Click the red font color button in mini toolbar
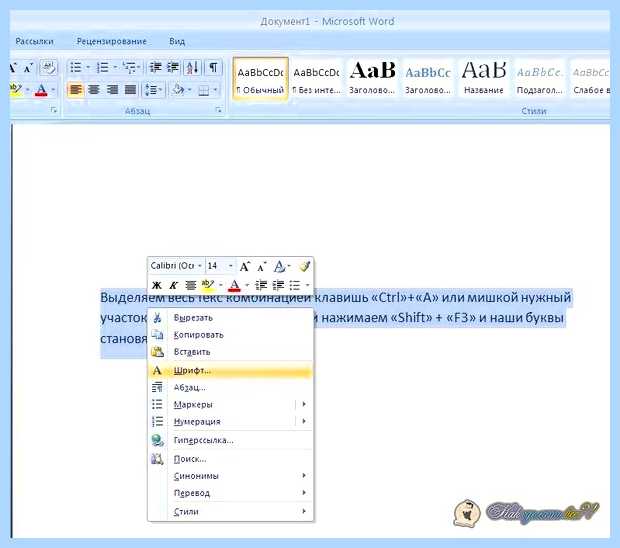 (234, 285)
